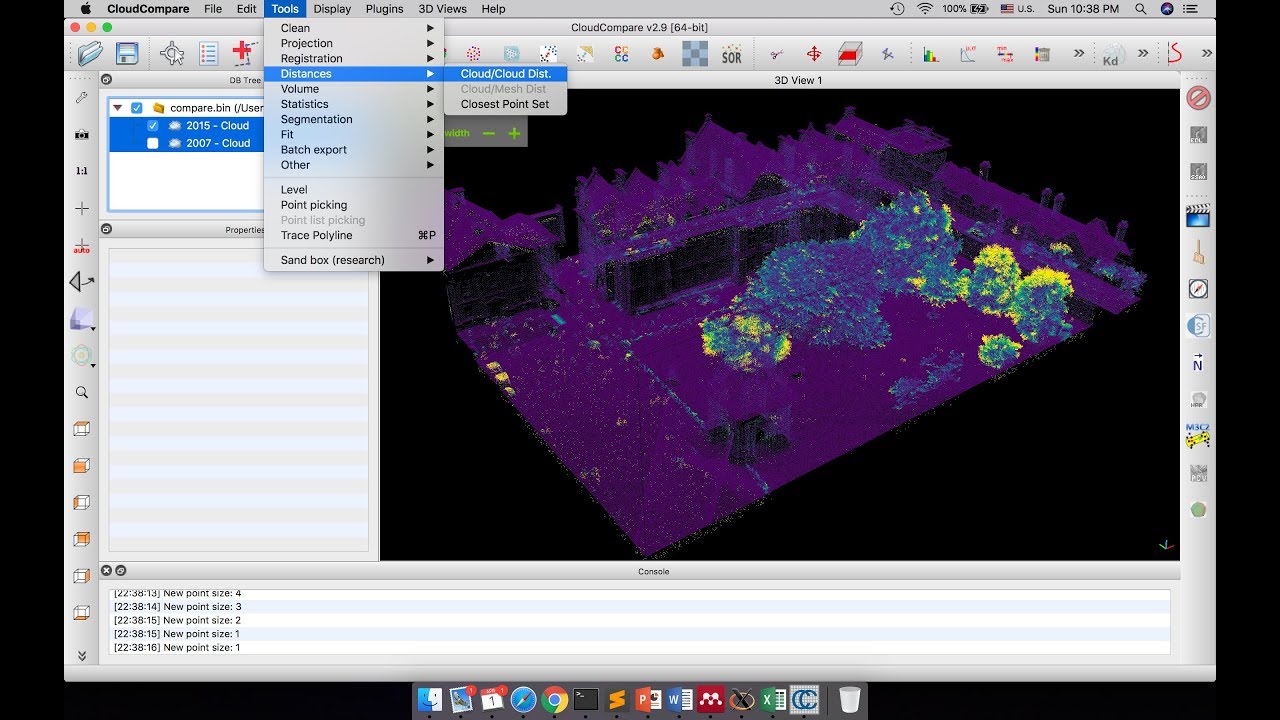Toggle the compare.bin checkbox
Screen dimensions: 1280x720
(x=137, y=108)
